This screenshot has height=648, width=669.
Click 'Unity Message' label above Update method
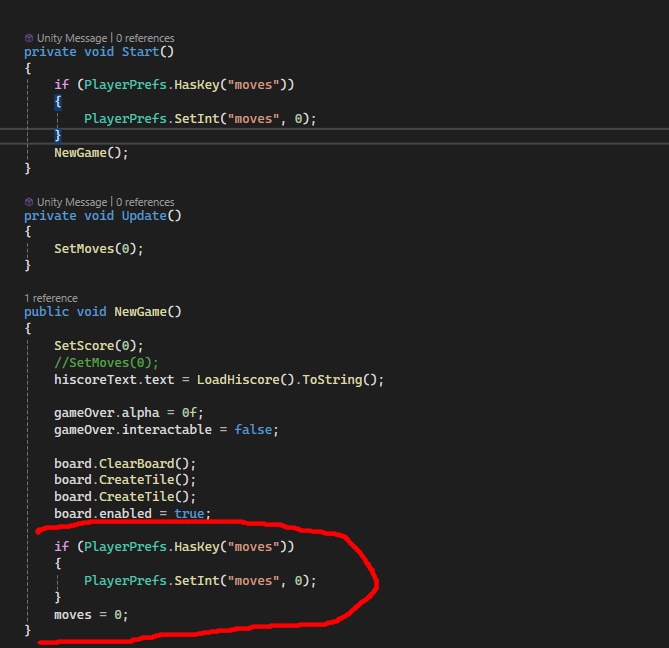point(72,202)
